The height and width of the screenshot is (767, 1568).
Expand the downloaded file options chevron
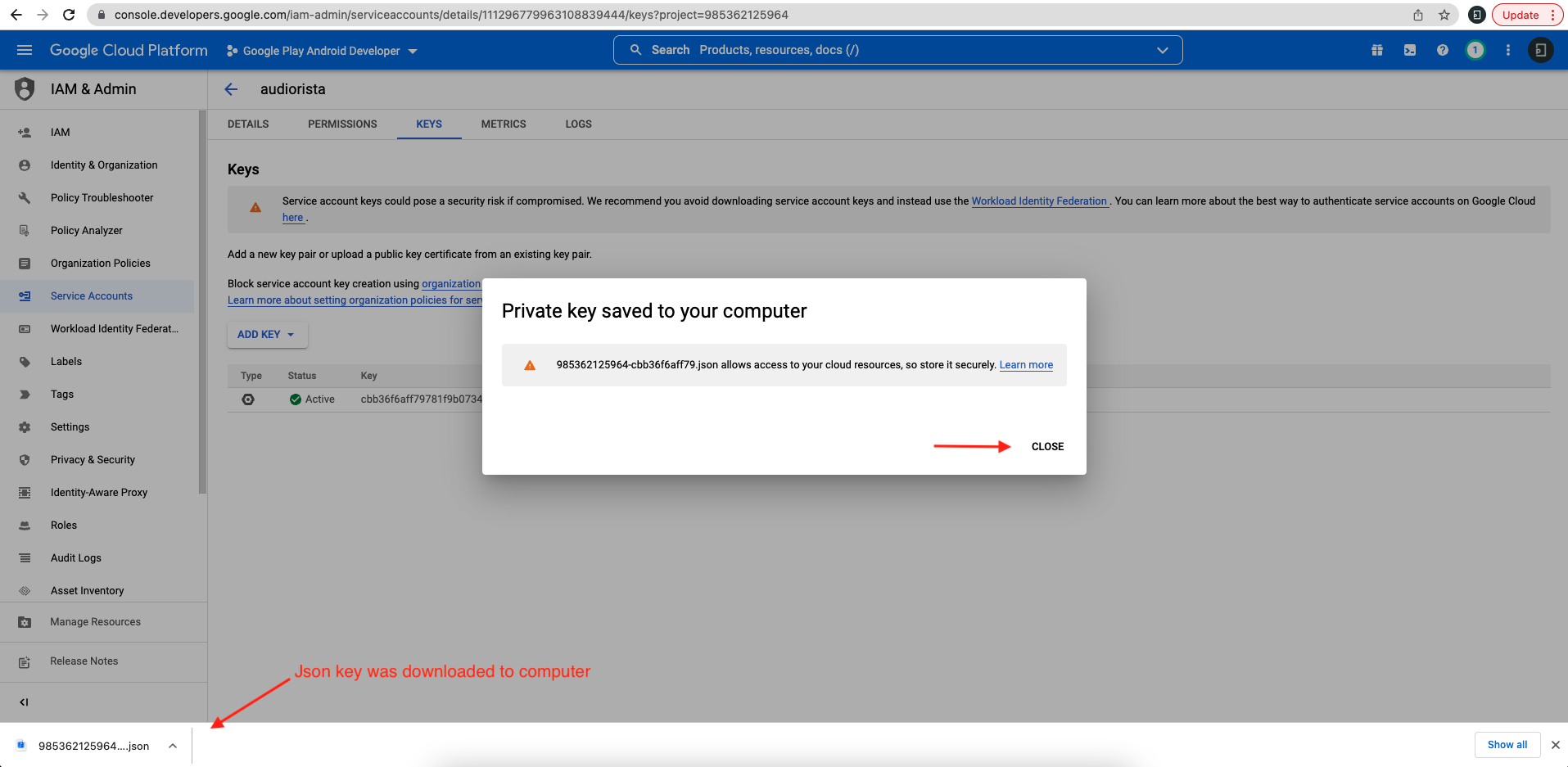coord(173,746)
